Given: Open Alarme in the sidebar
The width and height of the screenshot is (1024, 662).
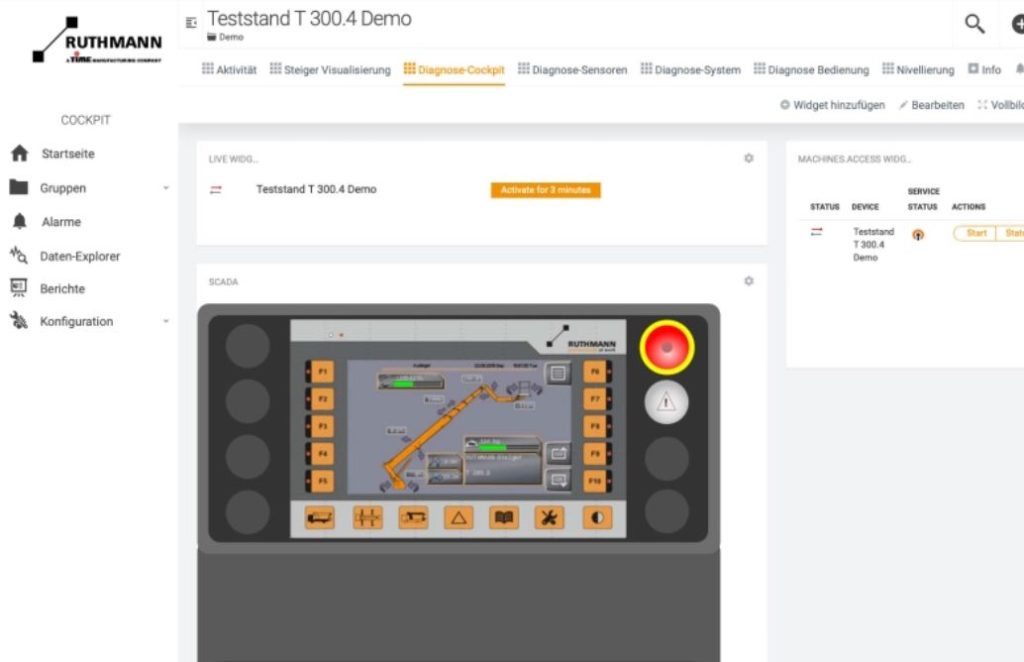Looking at the screenshot, I should click(61, 222).
